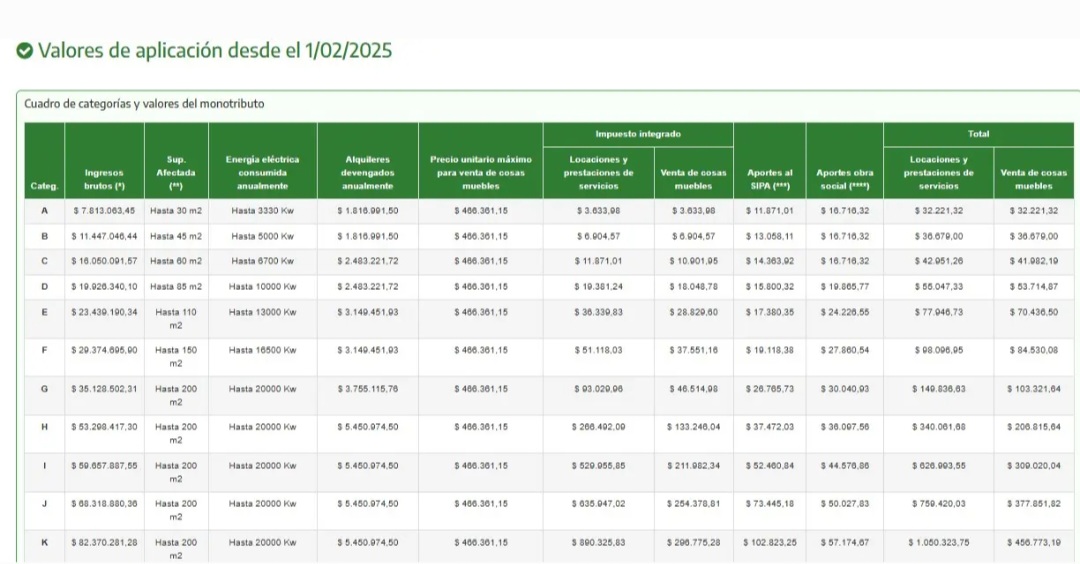
Task: Click the heading 'Valores de aplicación desde el 1/02/2025'
Action: [215, 51]
